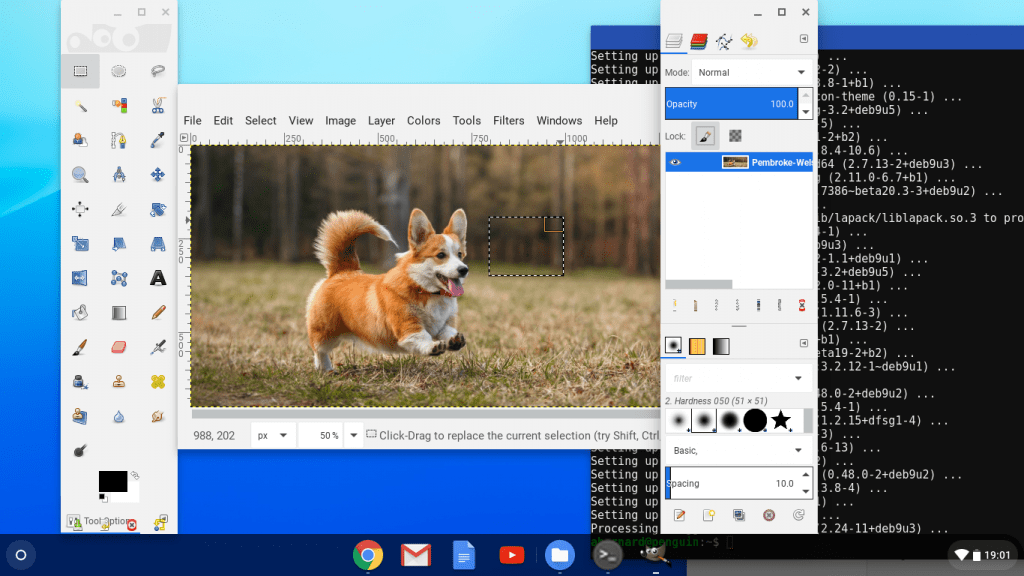Screen dimensions: 1024x576
Task: Select the Scissors Select tool
Action: [157, 106]
